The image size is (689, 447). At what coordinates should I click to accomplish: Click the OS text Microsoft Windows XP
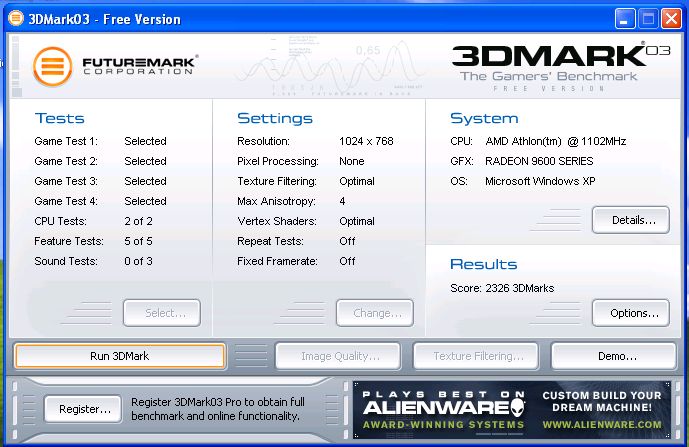(x=540, y=181)
